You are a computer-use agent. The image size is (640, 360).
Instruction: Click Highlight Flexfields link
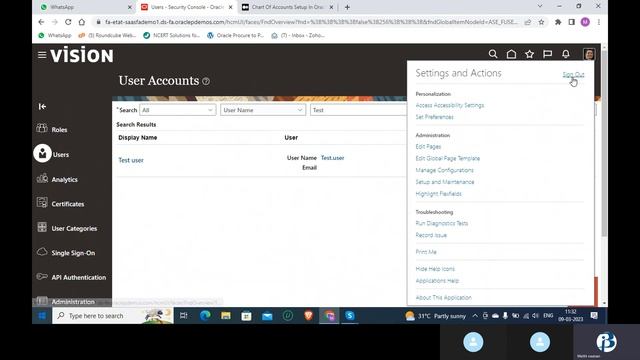pos(438,194)
